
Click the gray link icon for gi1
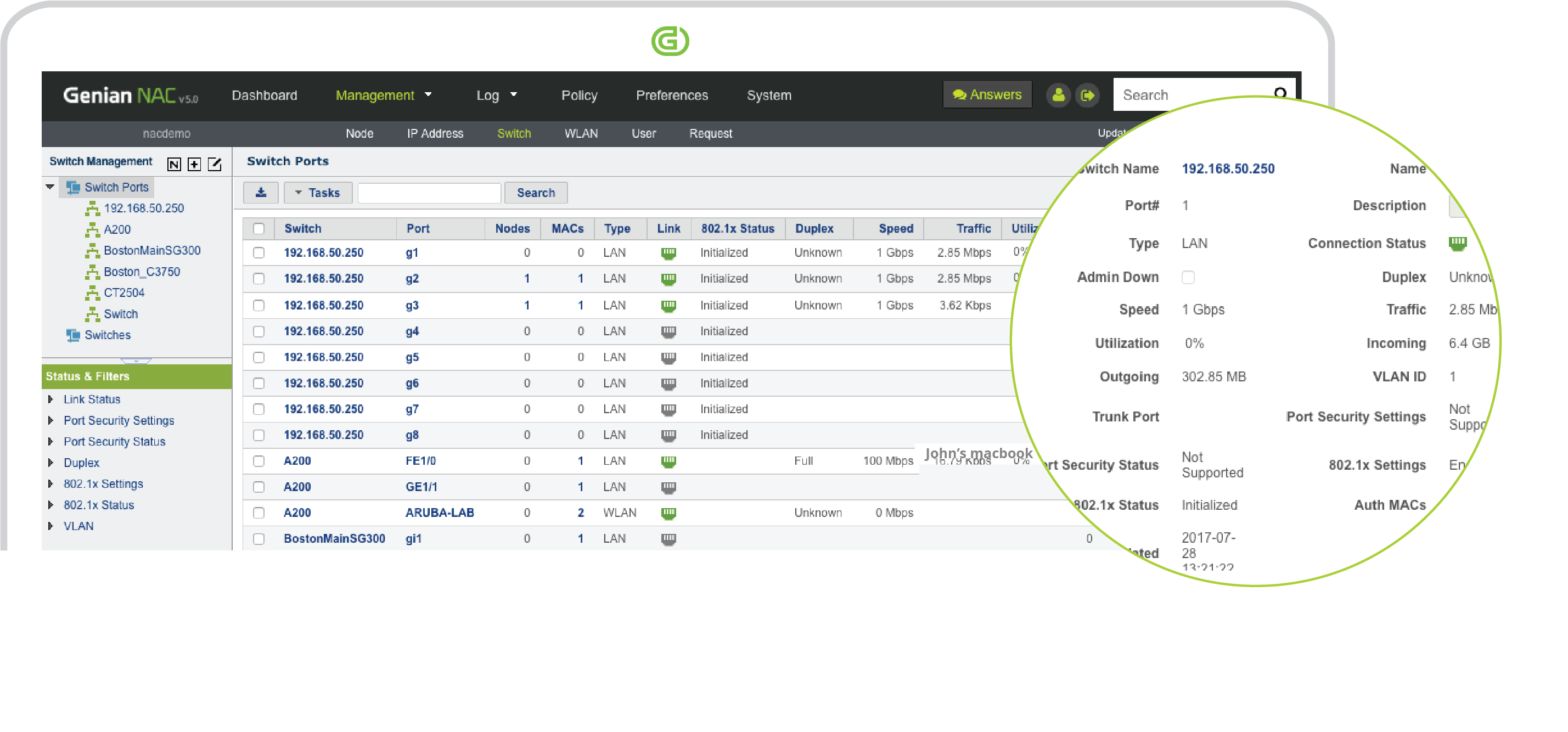(x=668, y=539)
